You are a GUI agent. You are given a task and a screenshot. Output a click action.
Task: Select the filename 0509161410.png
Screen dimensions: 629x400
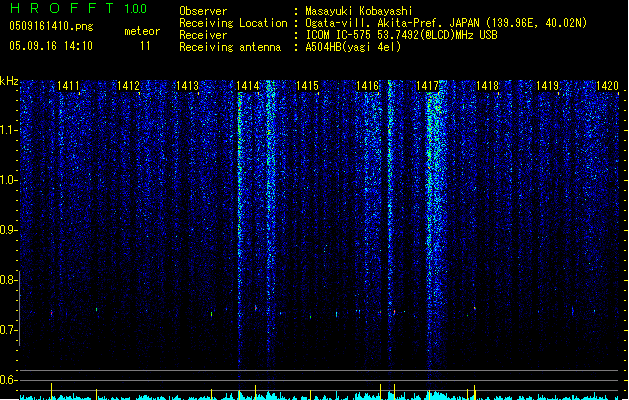click(51, 26)
